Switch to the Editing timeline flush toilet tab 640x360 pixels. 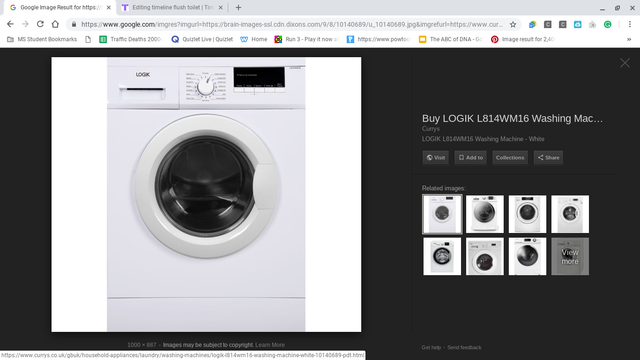(x=173, y=7)
